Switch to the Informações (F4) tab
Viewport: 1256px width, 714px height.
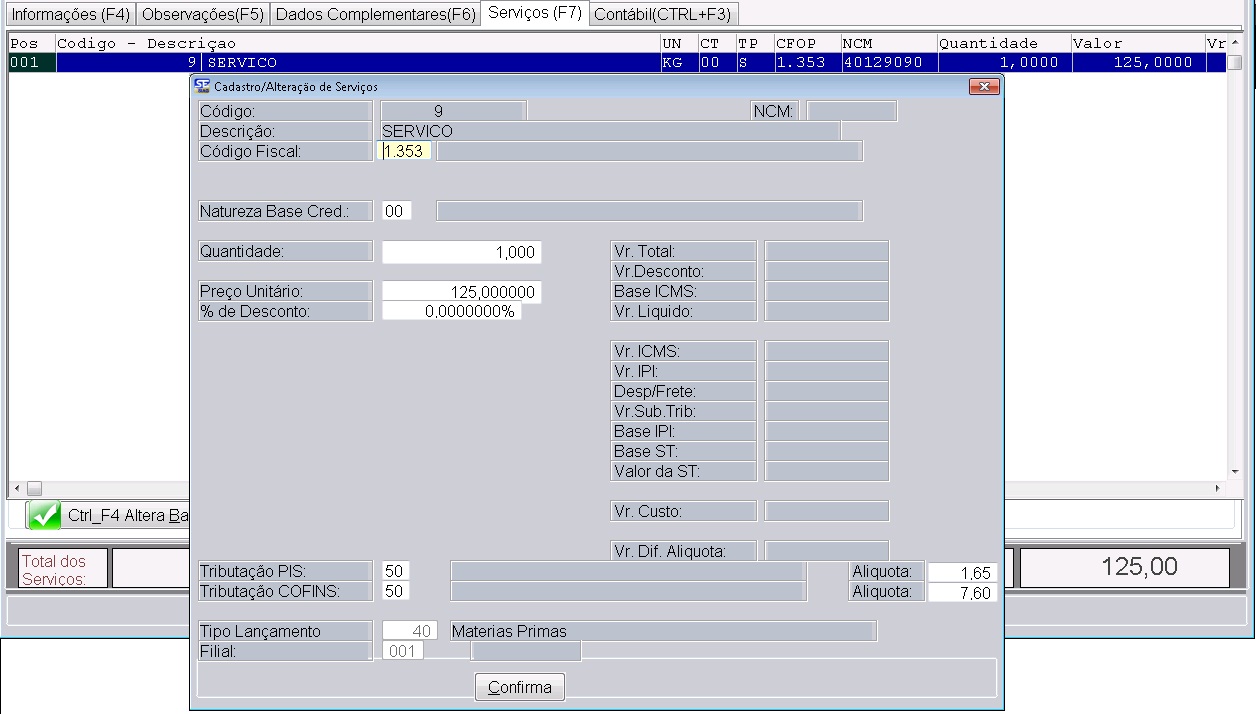[70, 14]
